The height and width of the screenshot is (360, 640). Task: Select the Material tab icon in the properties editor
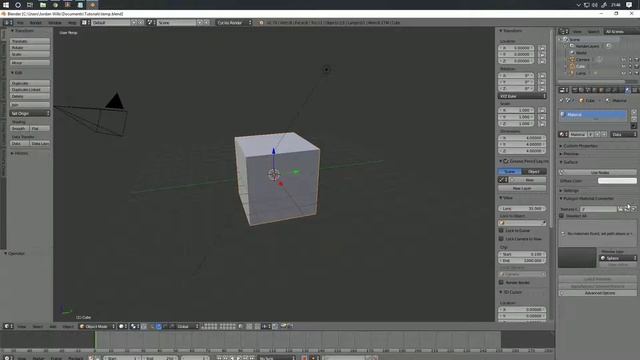[x=628, y=90]
